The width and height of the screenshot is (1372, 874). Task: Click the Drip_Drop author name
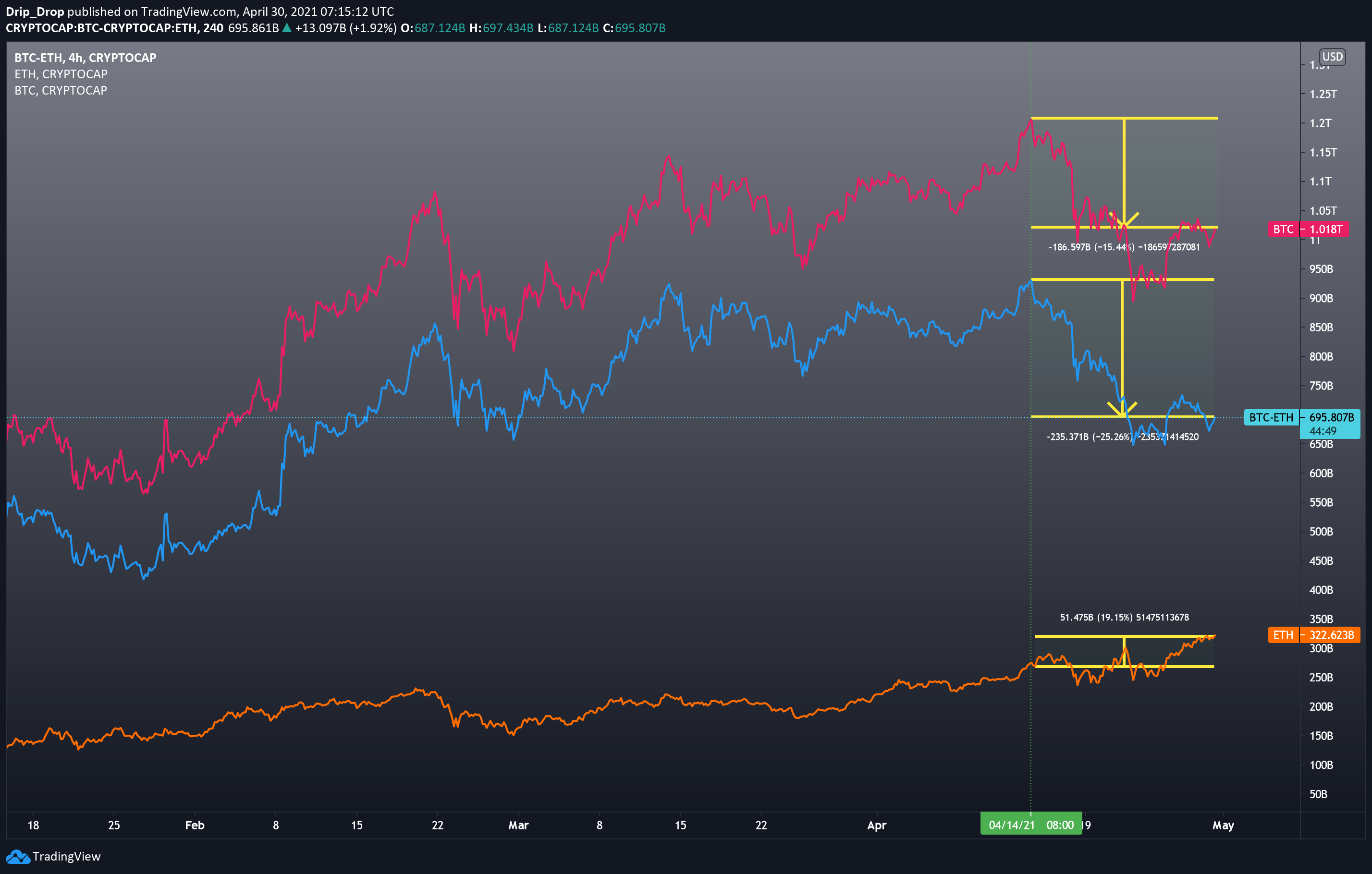pos(35,12)
